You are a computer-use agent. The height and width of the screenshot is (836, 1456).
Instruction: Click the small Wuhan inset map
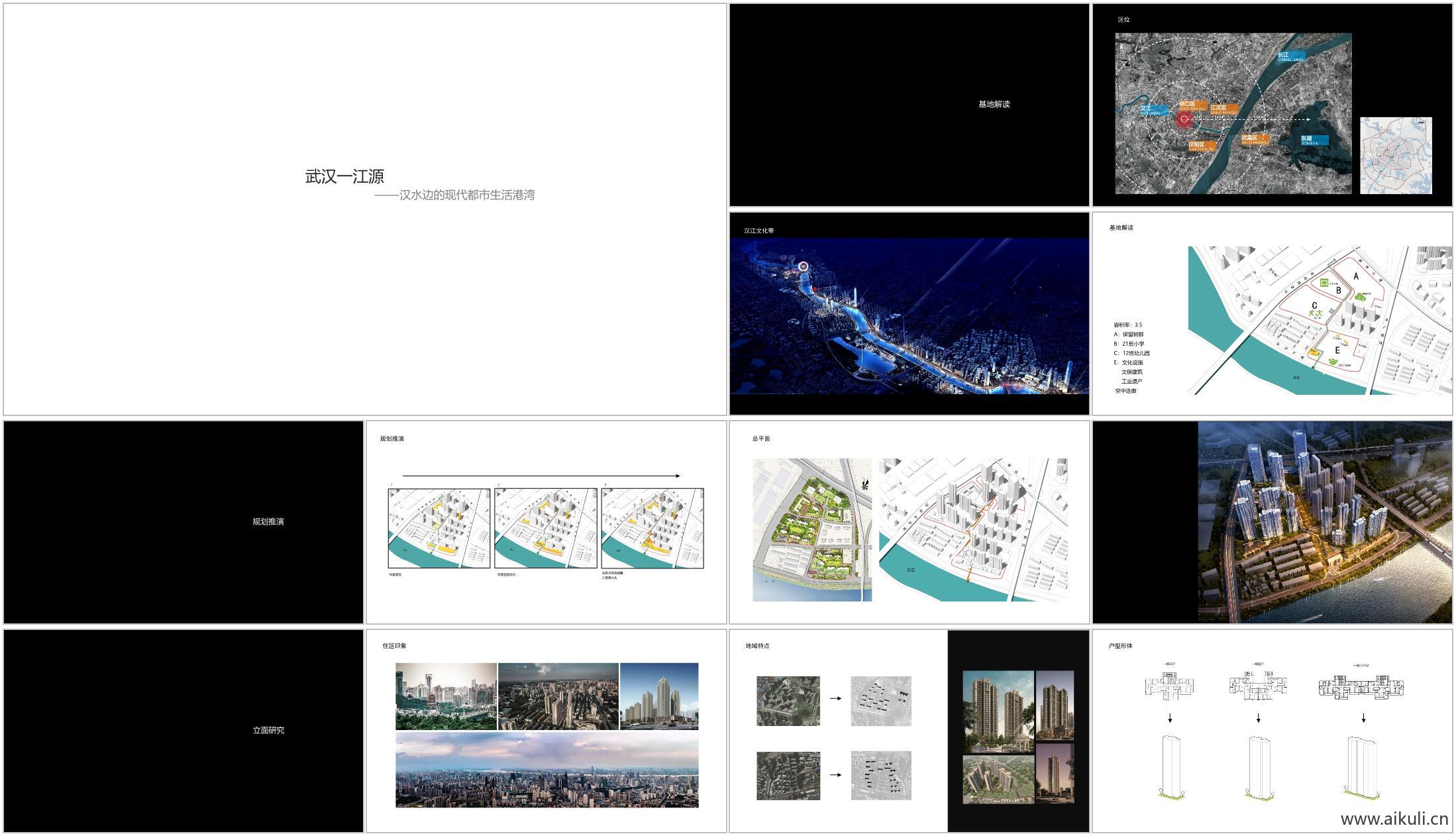(1396, 156)
